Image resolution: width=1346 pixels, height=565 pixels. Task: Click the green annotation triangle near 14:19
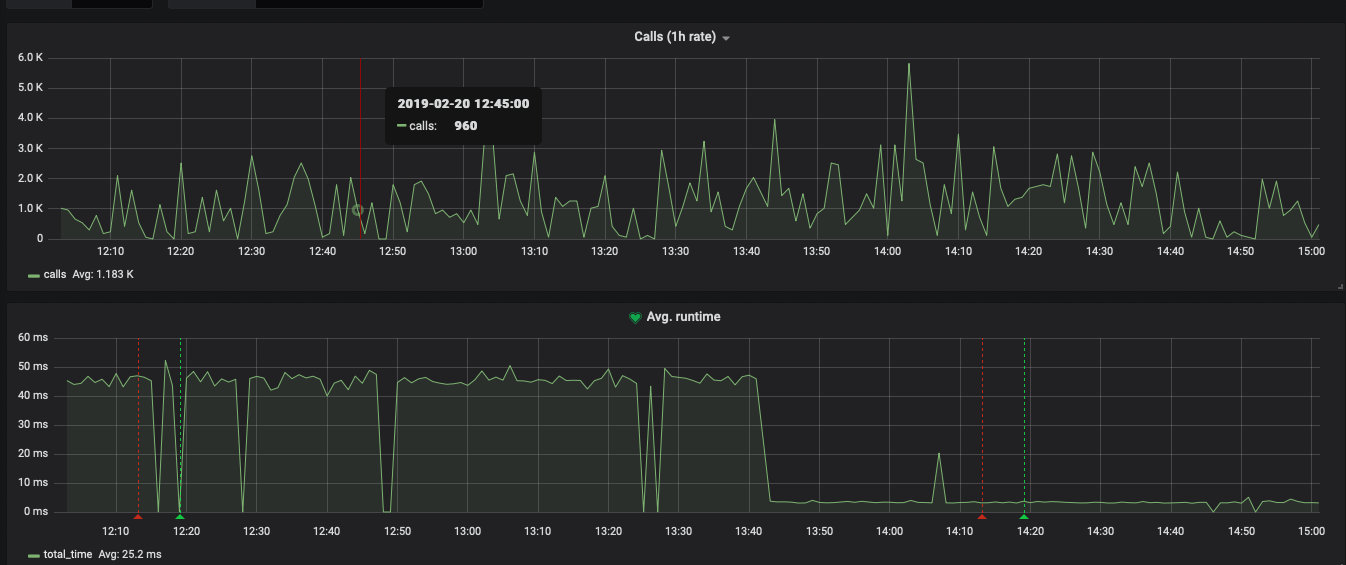coord(1024,516)
